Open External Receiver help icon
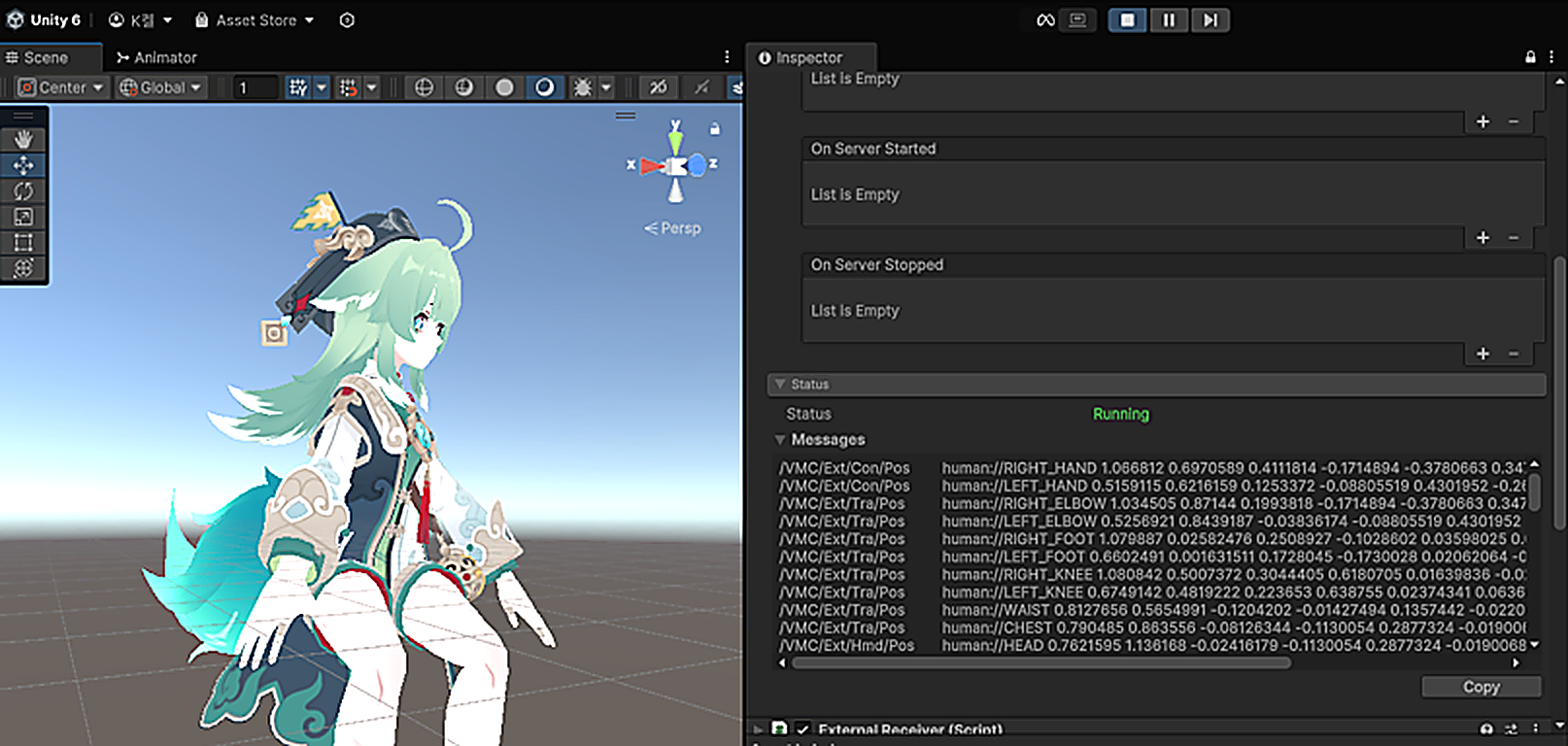 (x=1486, y=729)
